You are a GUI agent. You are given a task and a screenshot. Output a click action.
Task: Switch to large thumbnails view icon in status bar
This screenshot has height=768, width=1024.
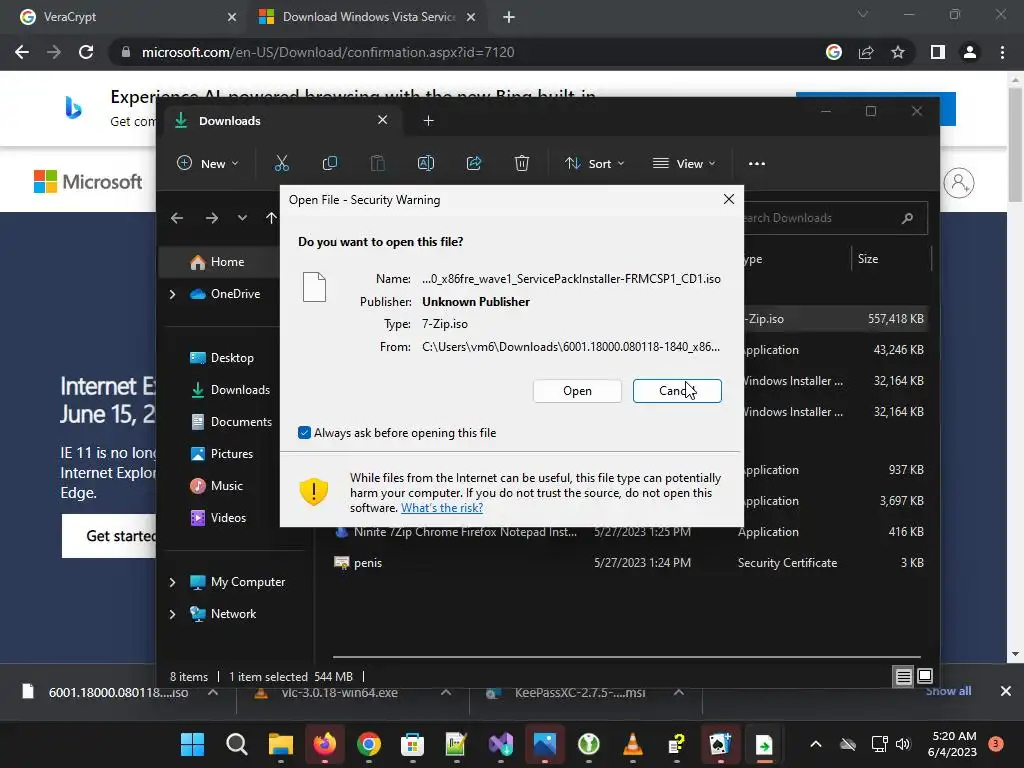[x=925, y=677]
